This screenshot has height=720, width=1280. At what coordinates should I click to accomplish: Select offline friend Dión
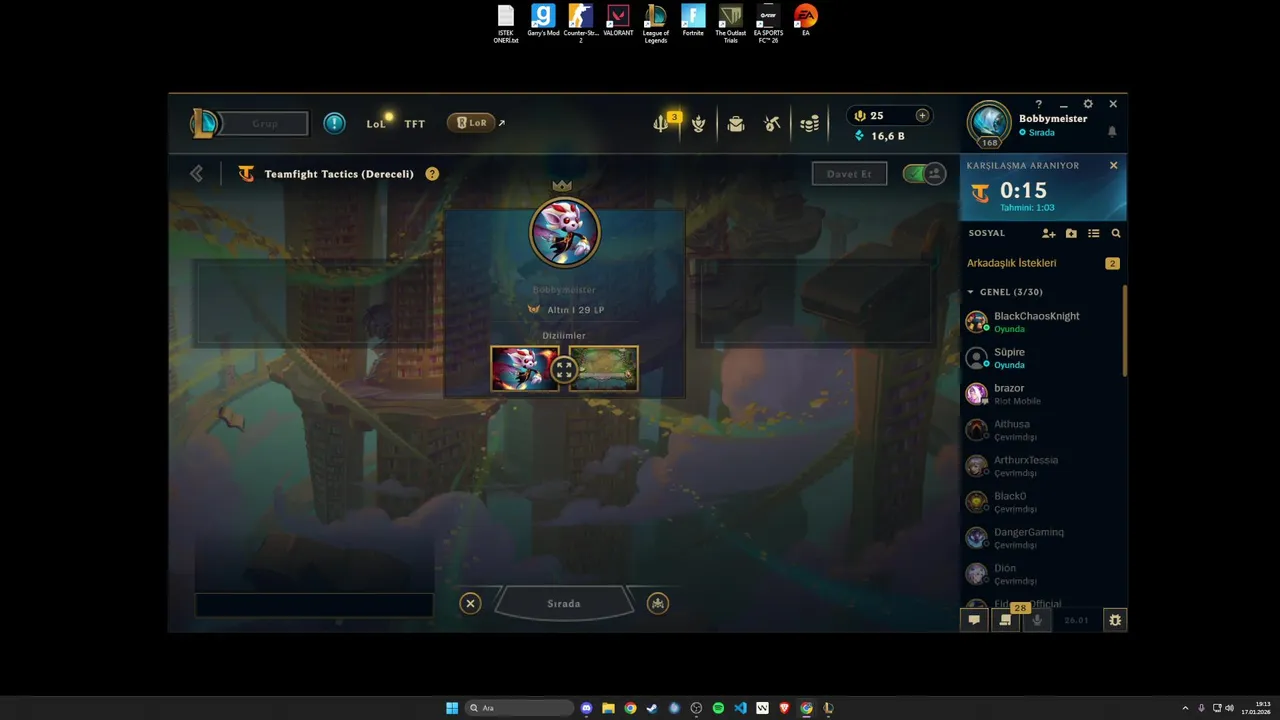[x=1041, y=574]
